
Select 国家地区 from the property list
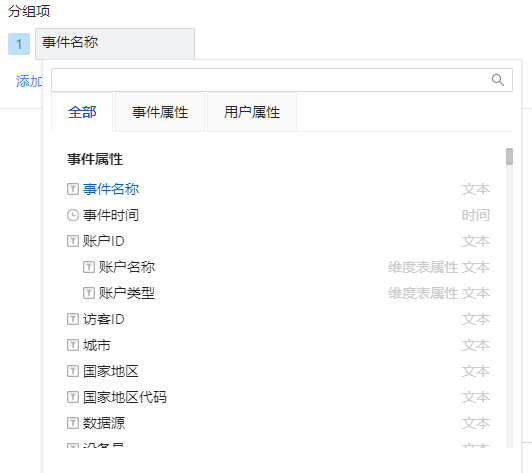pyautogui.click(x=279, y=371)
